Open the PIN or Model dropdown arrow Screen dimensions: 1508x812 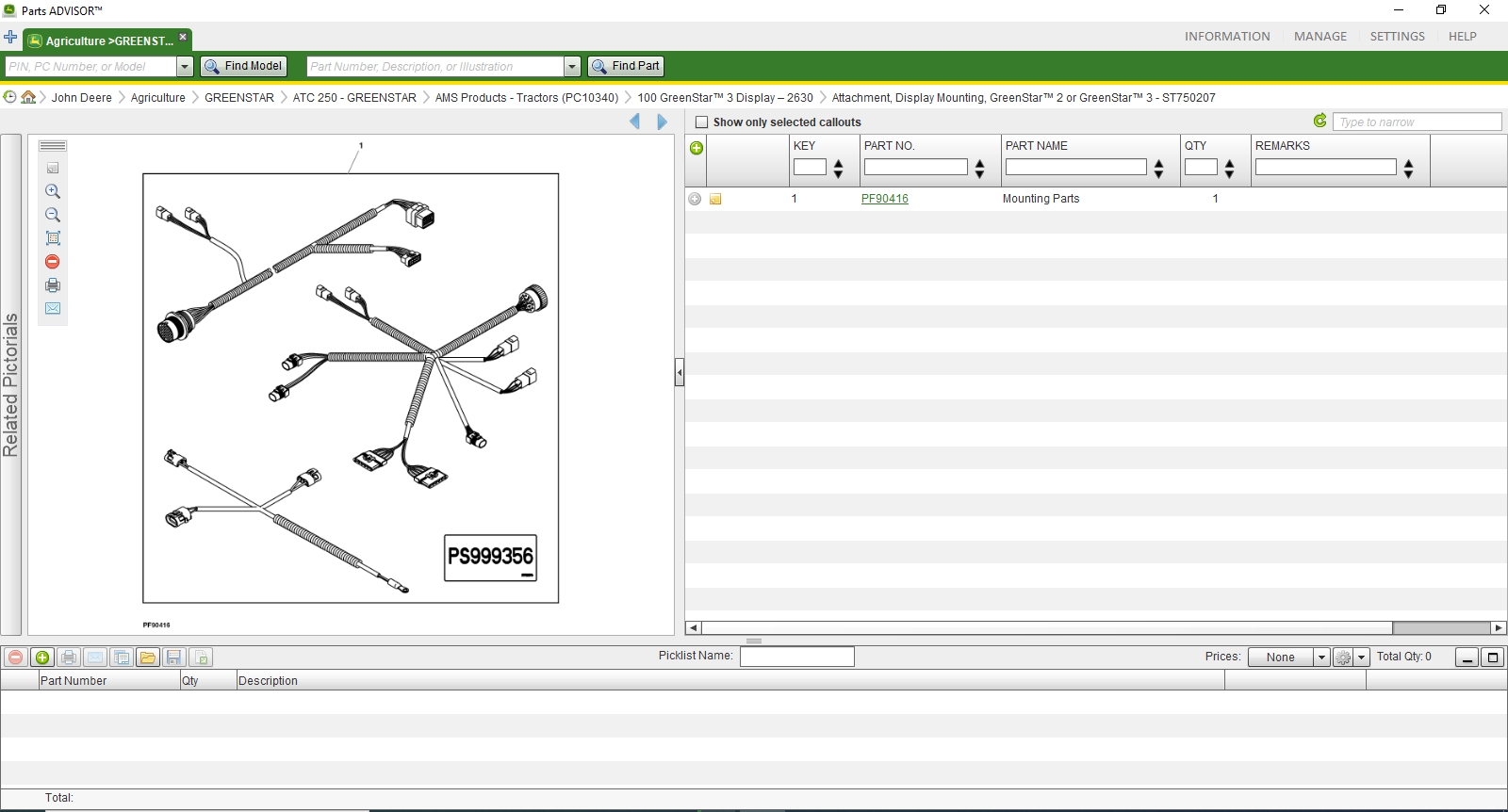coord(185,67)
